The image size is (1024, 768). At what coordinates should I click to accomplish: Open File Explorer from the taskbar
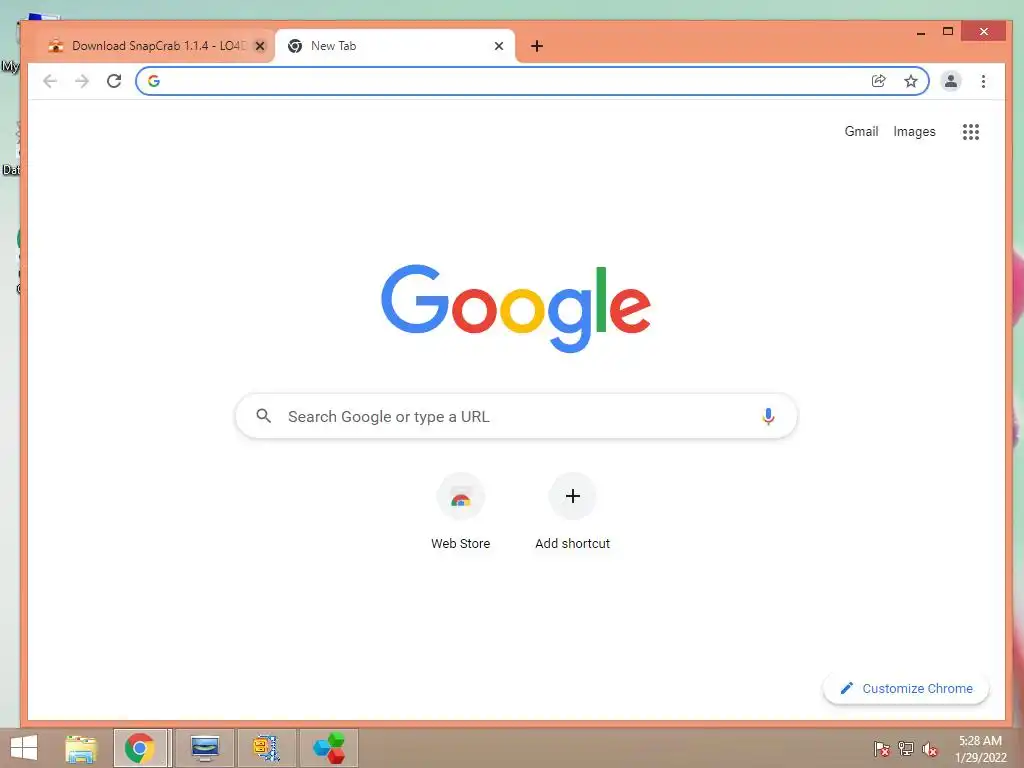[x=81, y=748]
